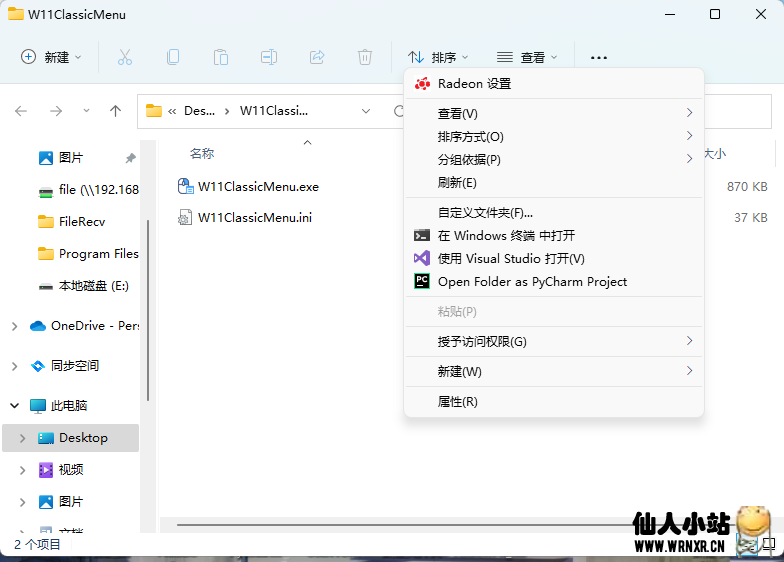Click the PyCharm PC icon

[x=422, y=281]
